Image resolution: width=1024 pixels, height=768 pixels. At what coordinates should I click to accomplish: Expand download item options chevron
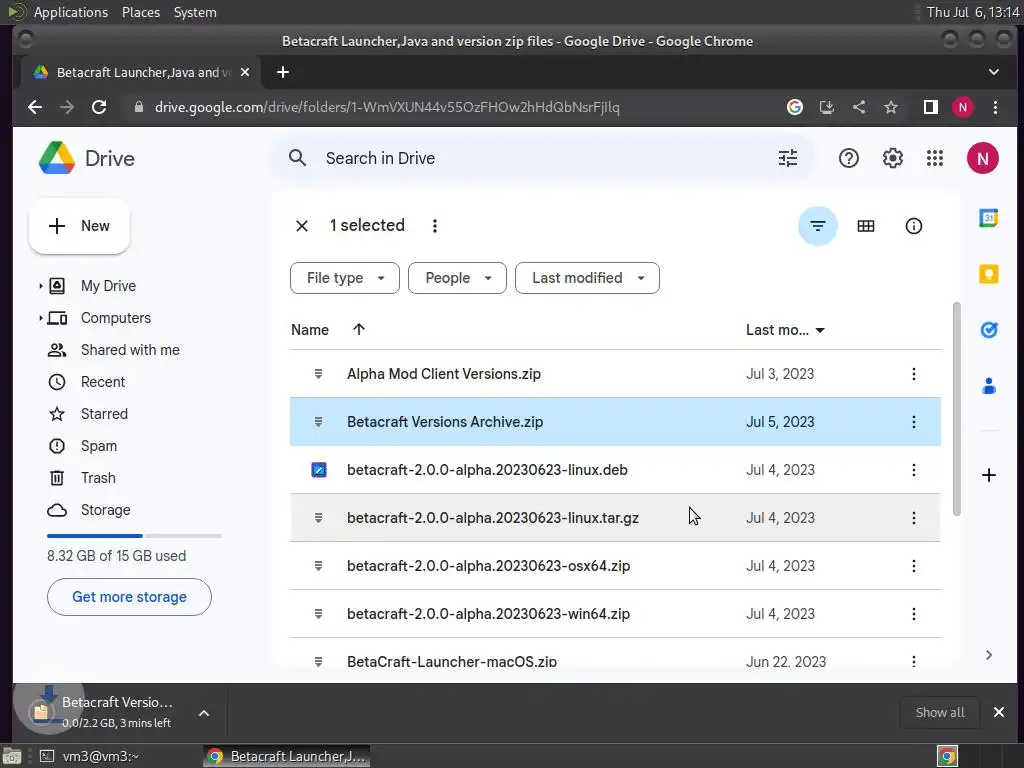(204, 713)
